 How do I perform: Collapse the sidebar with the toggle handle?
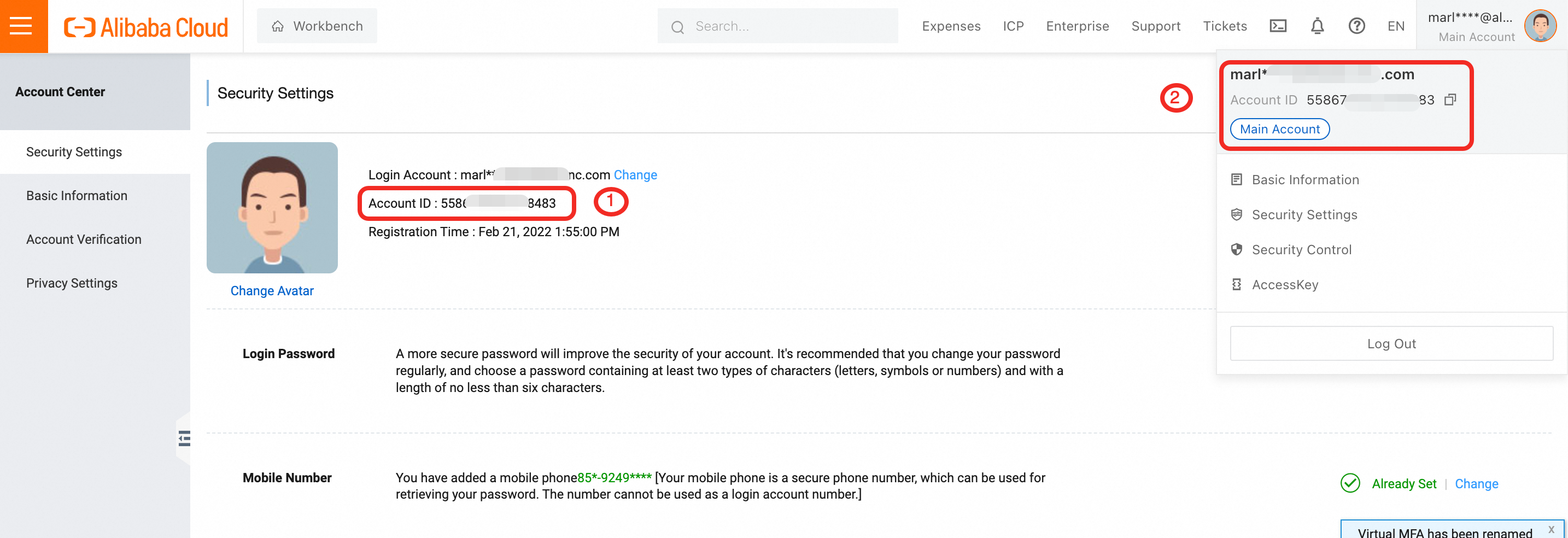[184, 438]
